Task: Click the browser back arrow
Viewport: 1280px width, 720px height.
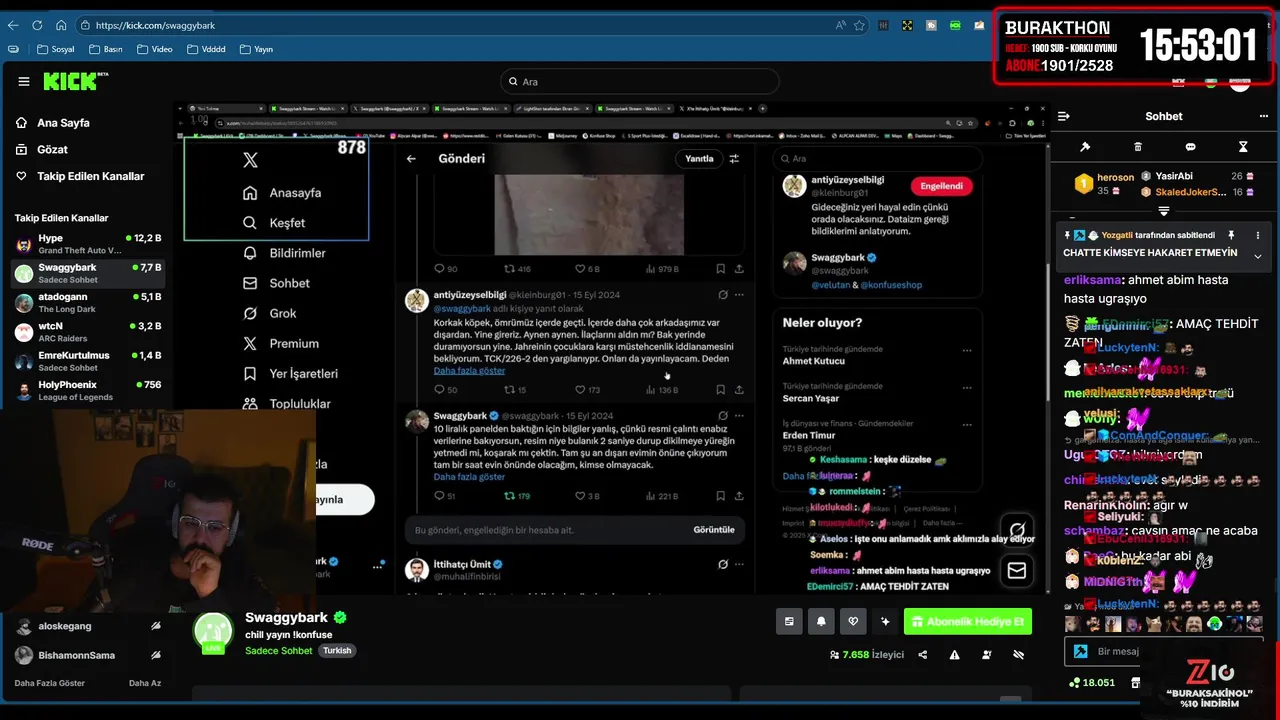Action: point(13,25)
